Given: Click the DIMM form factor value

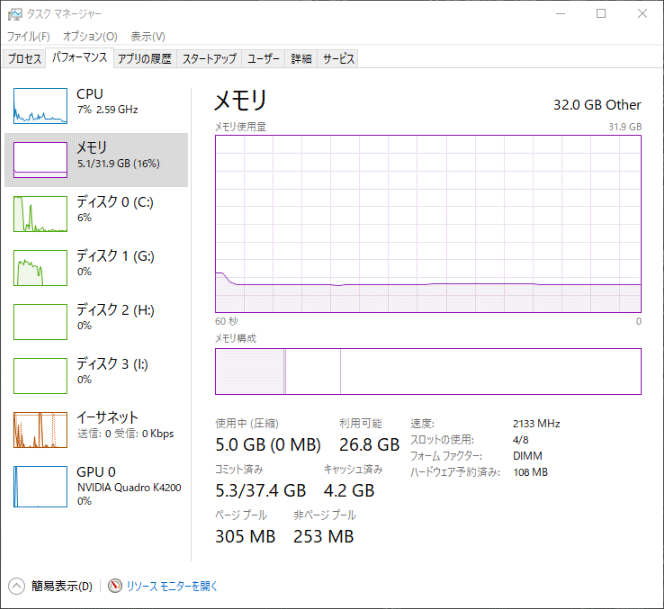Looking at the screenshot, I should pos(528,456).
